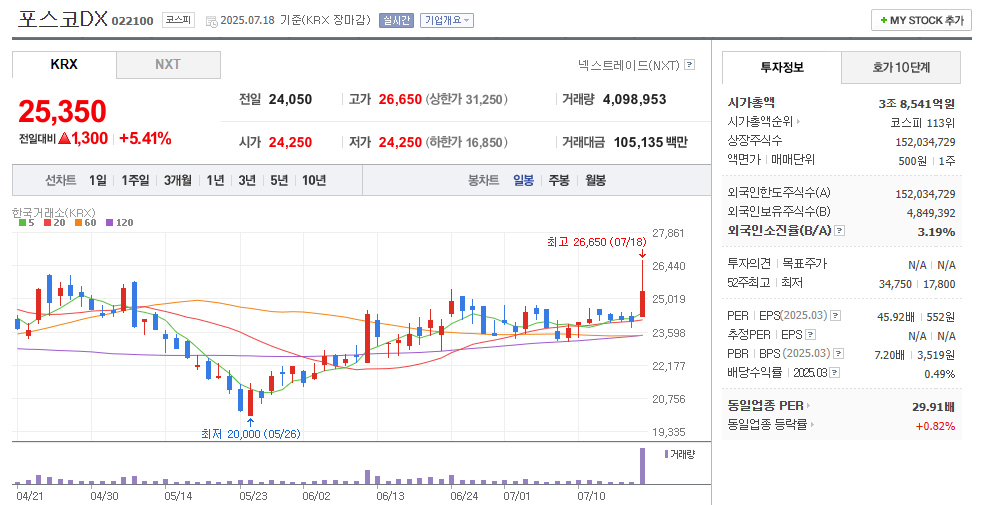983x505 pixels.
Task: Select the 3년 chart period
Action: click(247, 180)
